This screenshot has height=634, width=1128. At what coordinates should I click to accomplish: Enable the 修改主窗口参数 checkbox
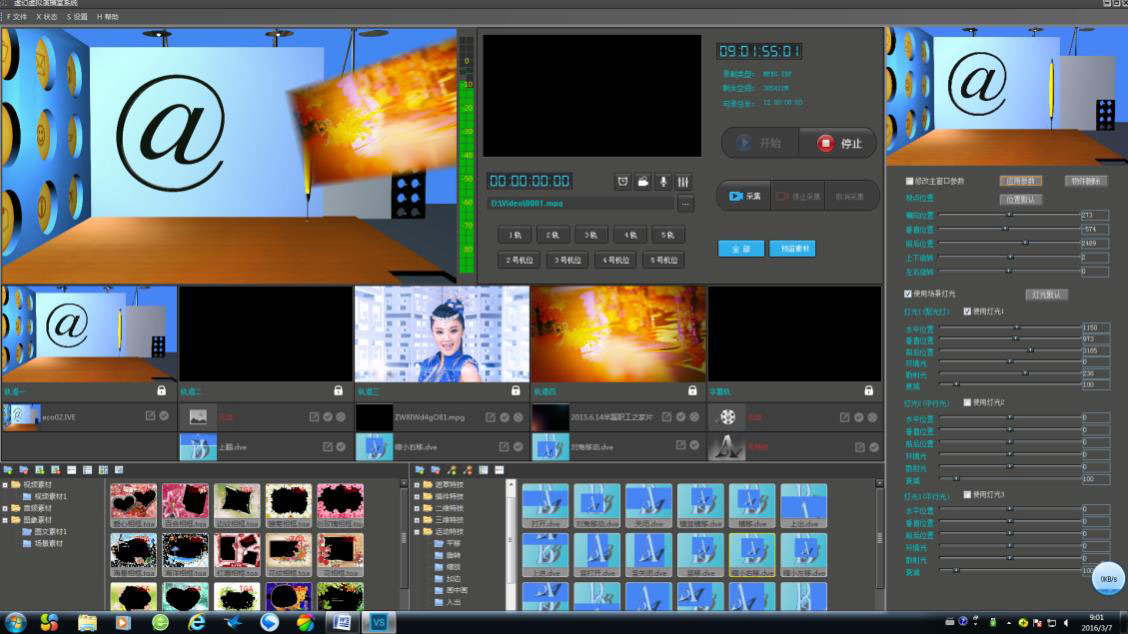[x=909, y=181]
